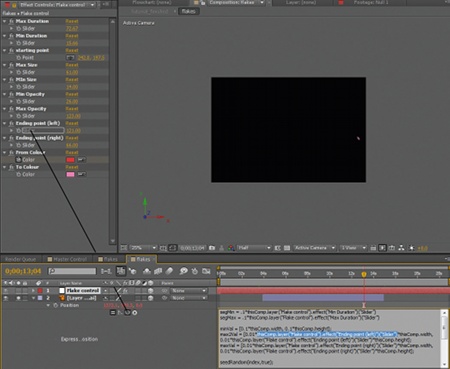Switch to the Master Control timeline tab
This screenshot has height=369, width=450.
point(67,259)
